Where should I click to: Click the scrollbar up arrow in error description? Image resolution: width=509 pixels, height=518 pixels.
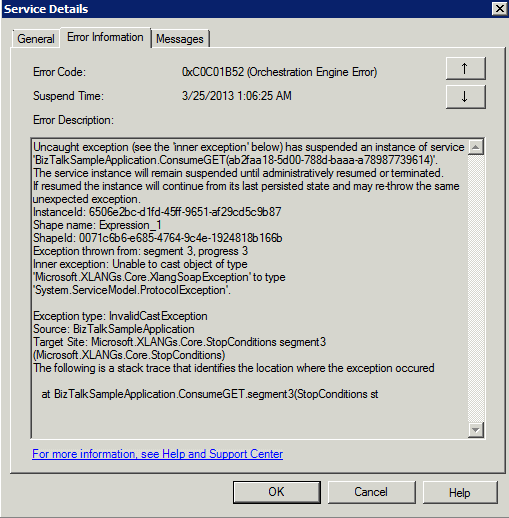click(x=476, y=147)
